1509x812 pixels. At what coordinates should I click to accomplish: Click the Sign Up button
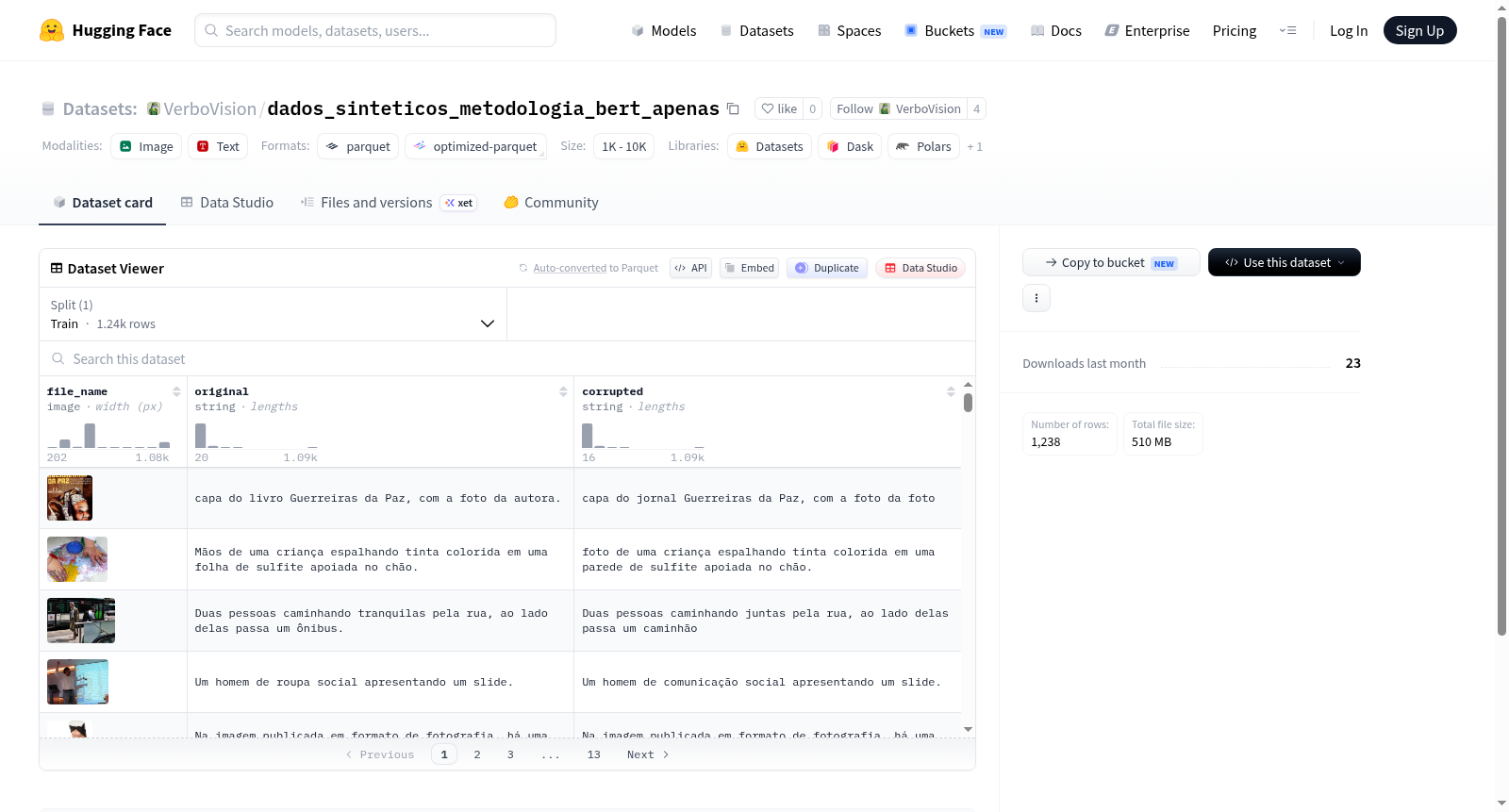(1419, 30)
